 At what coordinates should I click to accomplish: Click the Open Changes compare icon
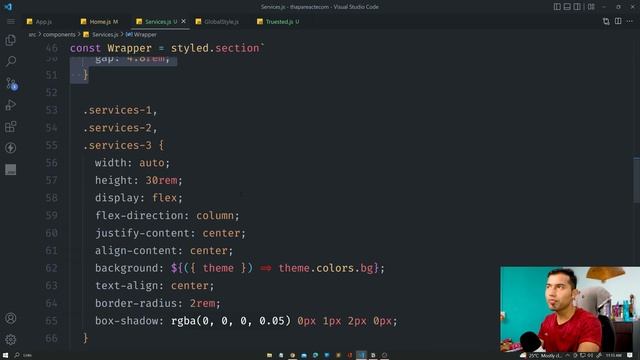pos(606,21)
